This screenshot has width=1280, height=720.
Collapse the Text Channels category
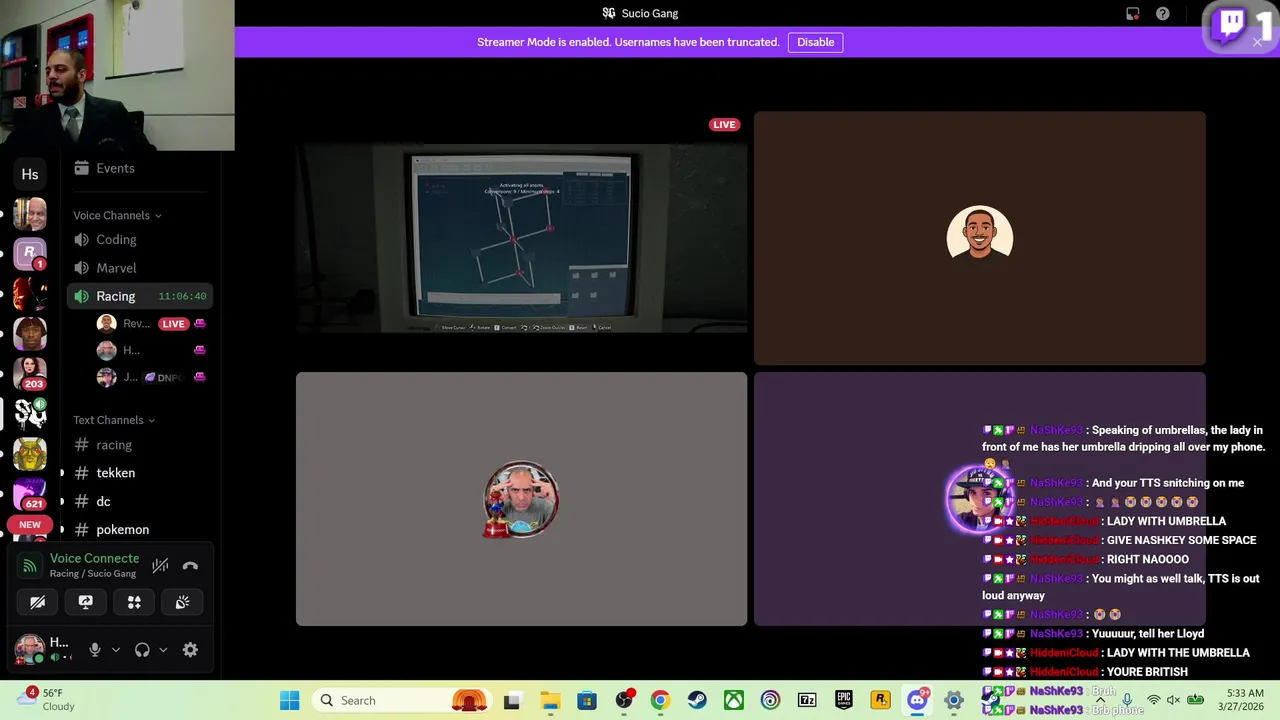coord(114,420)
